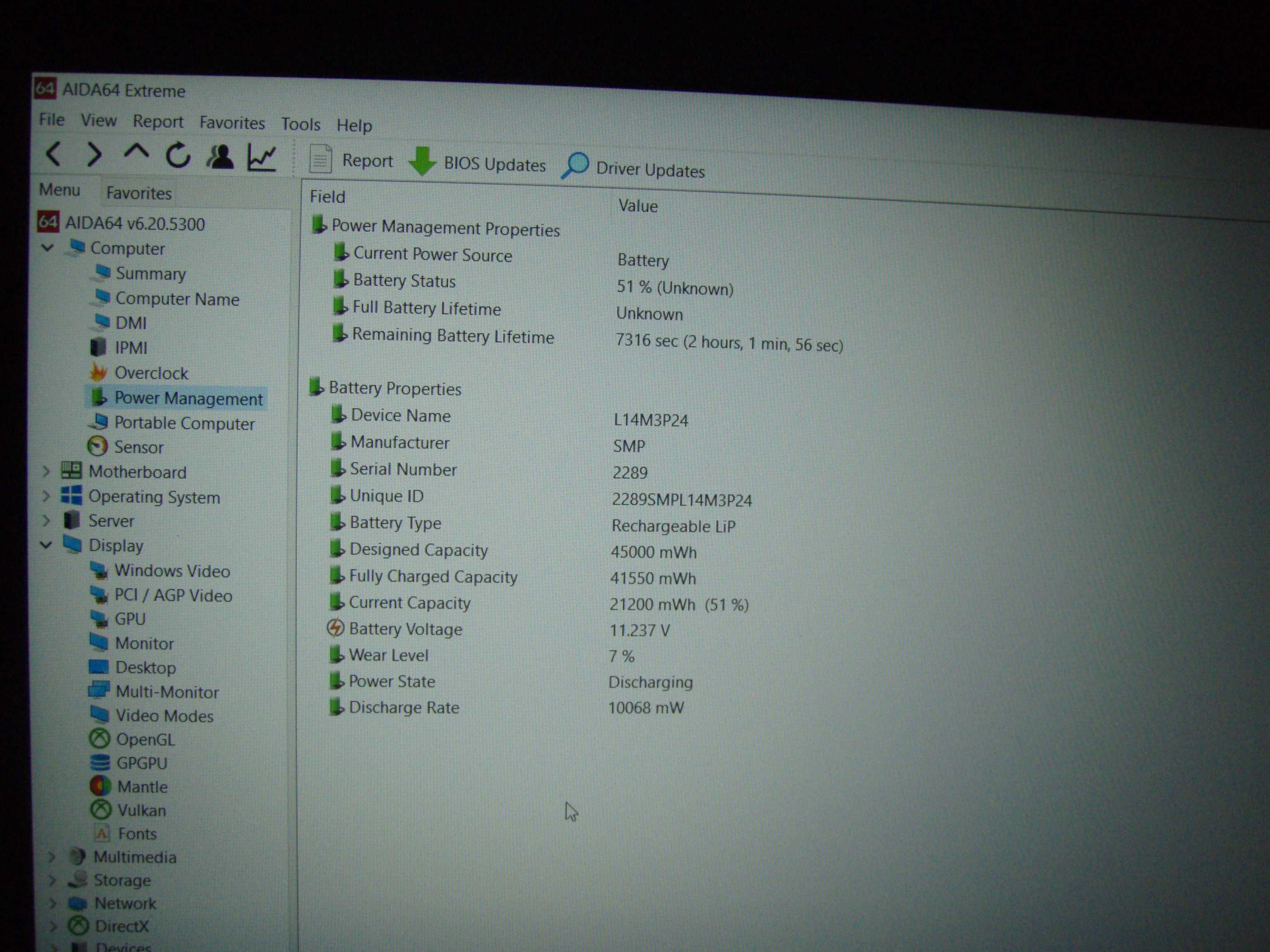This screenshot has width=1270, height=952.
Task: Select the Discharge Rate row
Action: point(506,707)
